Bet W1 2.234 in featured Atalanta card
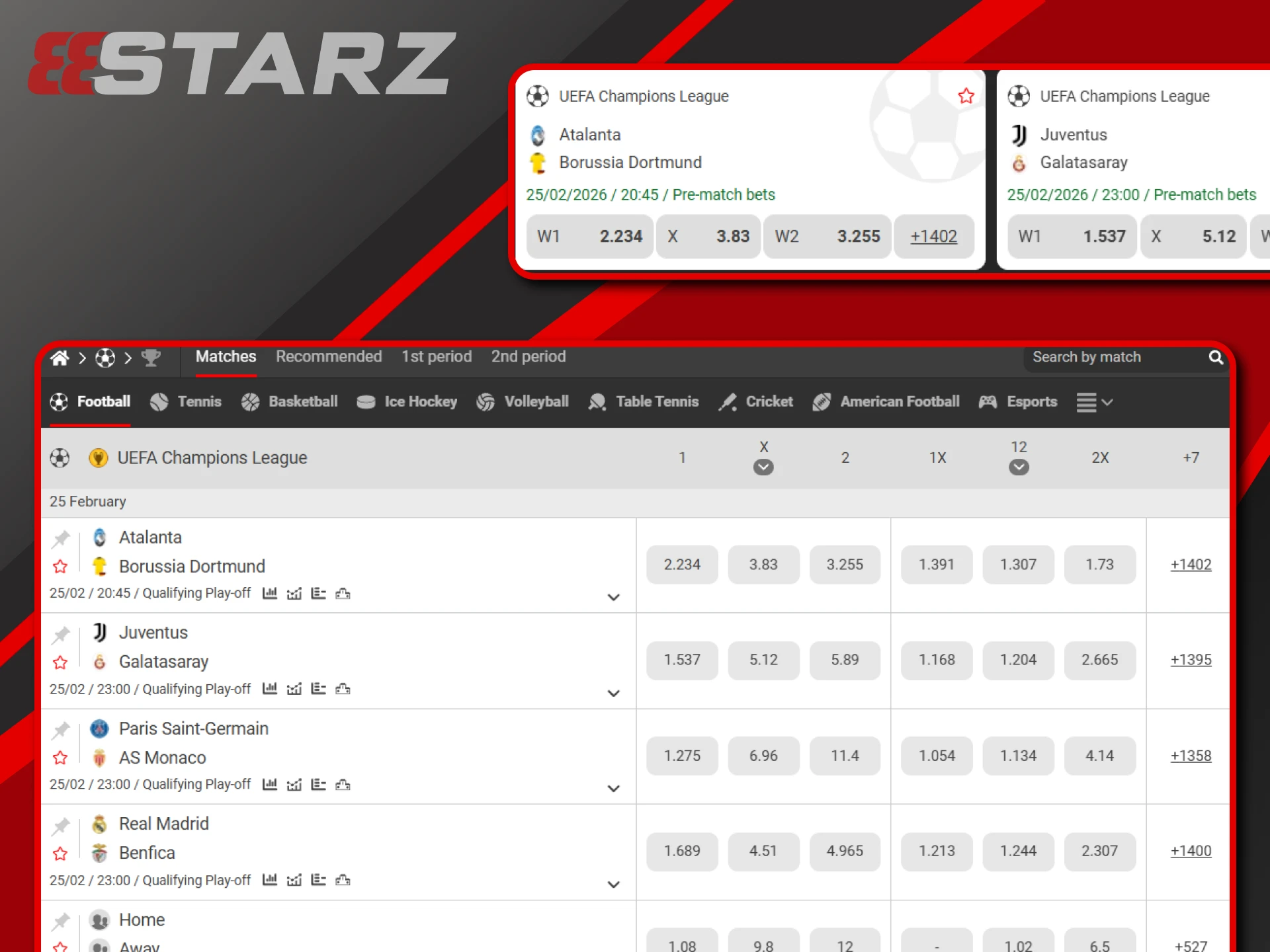 pos(589,236)
